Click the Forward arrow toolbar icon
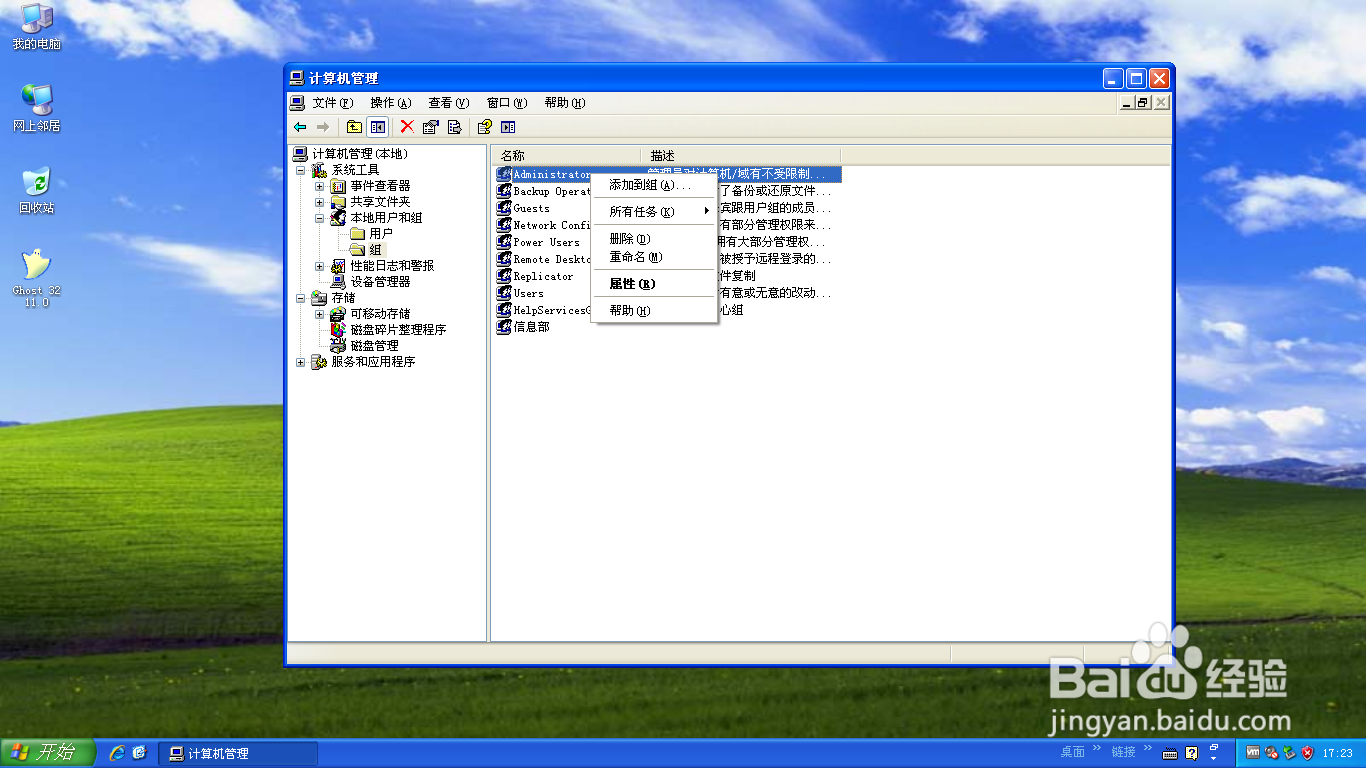 (x=323, y=127)
